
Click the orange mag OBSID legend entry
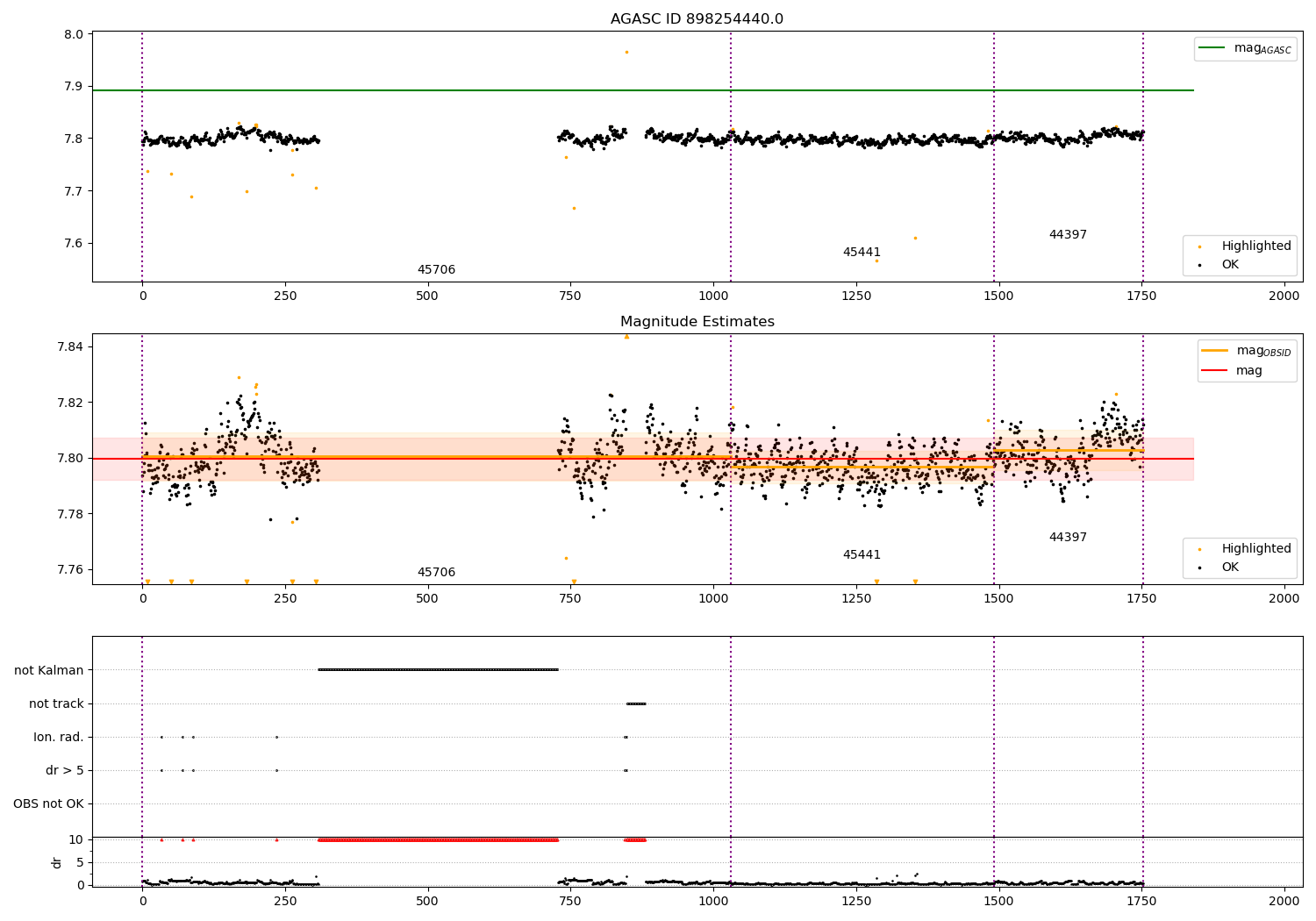pos(1246,351)
